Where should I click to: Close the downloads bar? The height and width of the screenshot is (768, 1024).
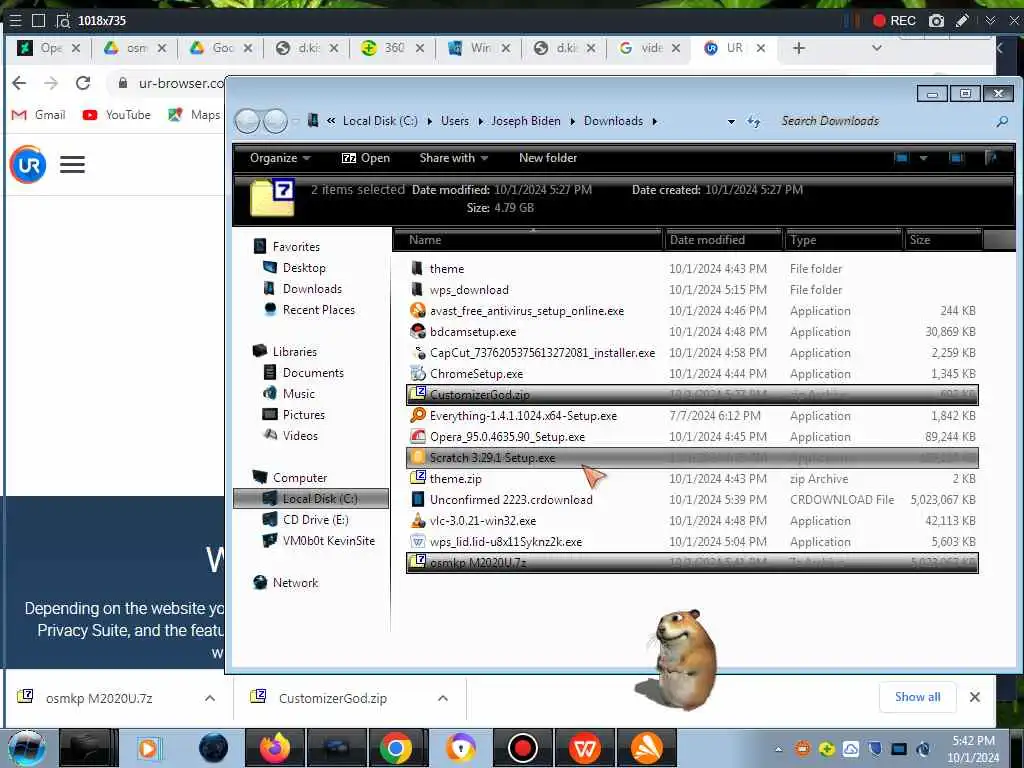pos(974,697)
